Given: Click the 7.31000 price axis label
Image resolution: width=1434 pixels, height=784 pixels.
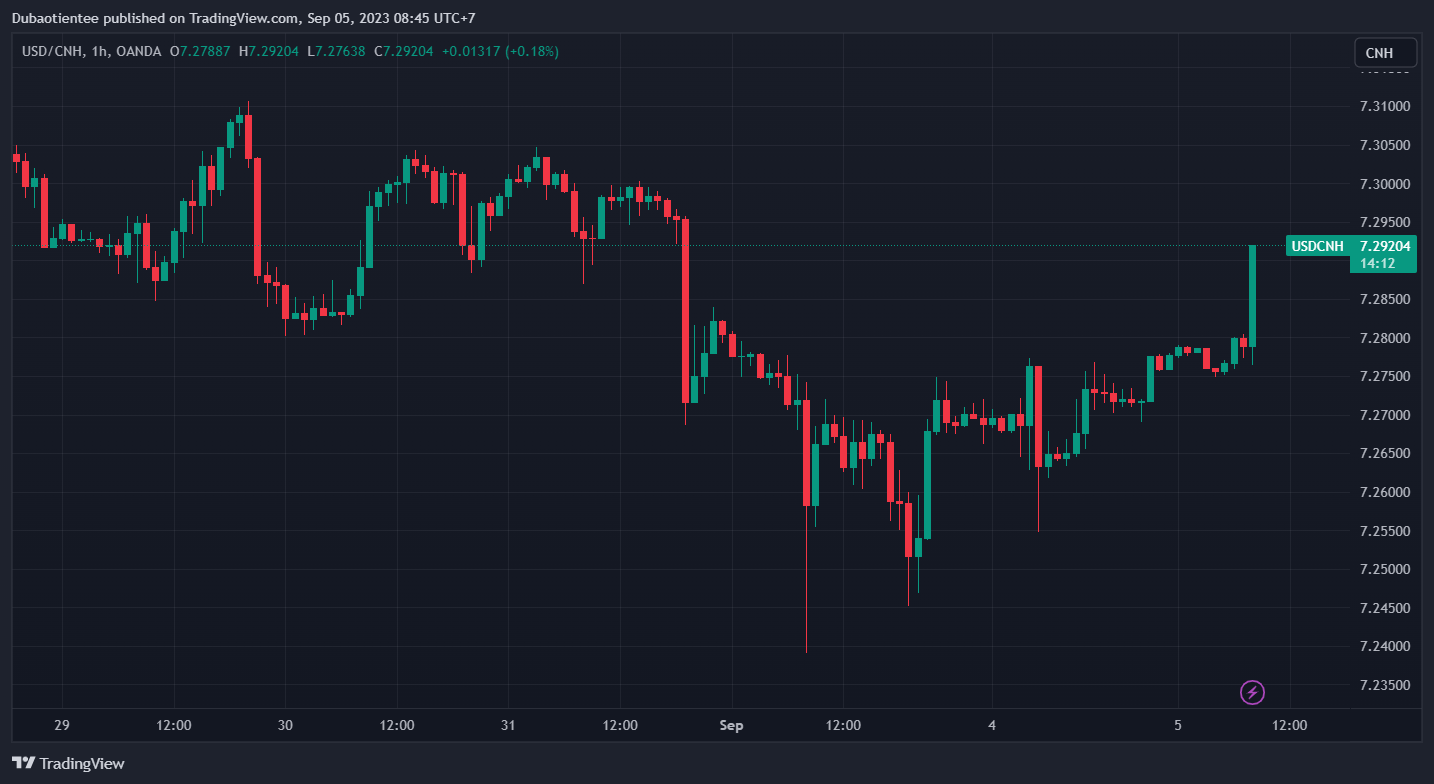Looking at the screenshot, I should [x=1385, y=107].
